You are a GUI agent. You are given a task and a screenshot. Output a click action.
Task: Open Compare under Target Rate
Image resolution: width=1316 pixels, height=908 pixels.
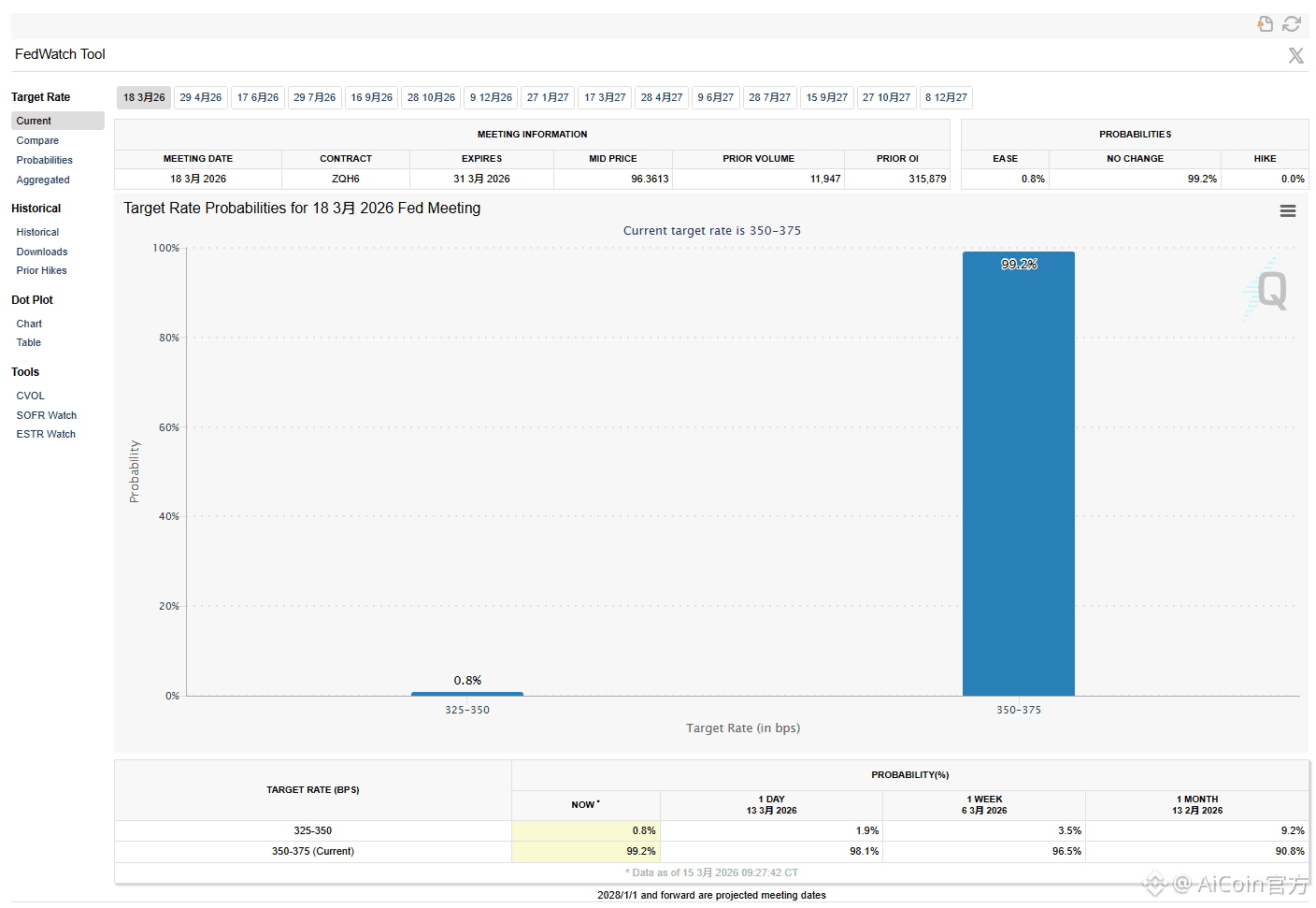click(x=37, y=141)
